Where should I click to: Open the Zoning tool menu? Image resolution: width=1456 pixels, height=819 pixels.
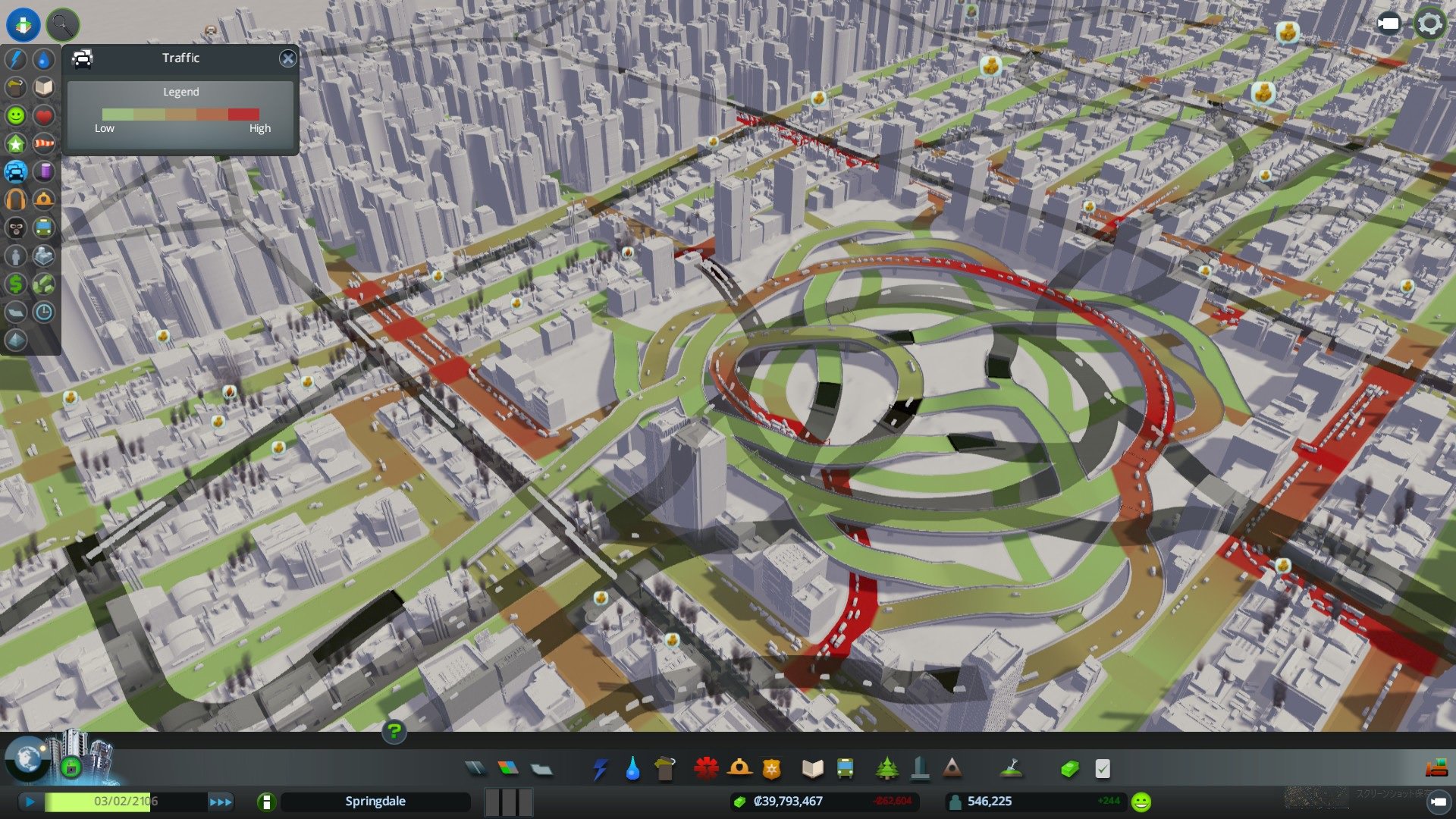pyautogui.click(x=508, y=769)
